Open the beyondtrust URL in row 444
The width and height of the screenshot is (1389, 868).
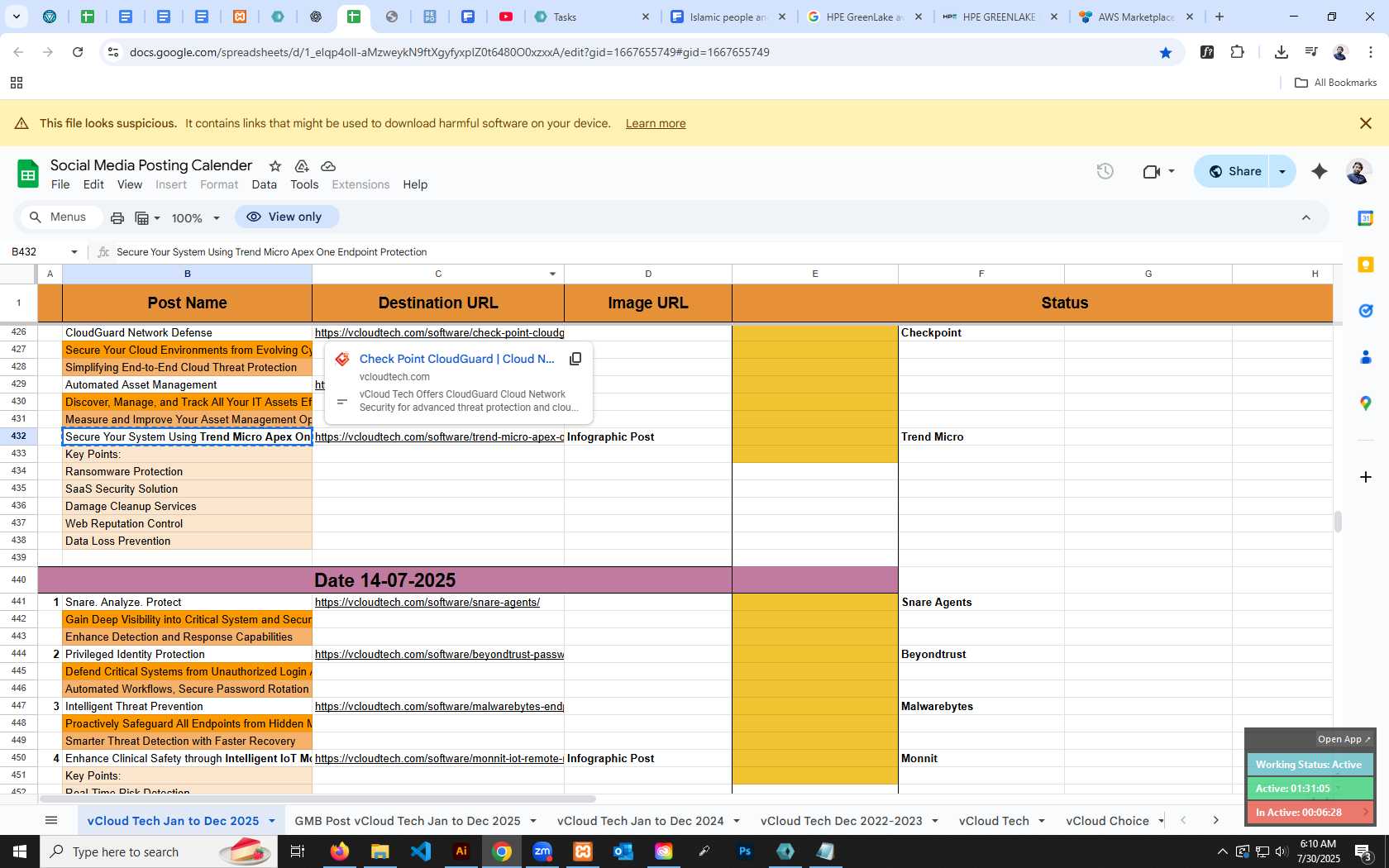(x=439, y=654)
